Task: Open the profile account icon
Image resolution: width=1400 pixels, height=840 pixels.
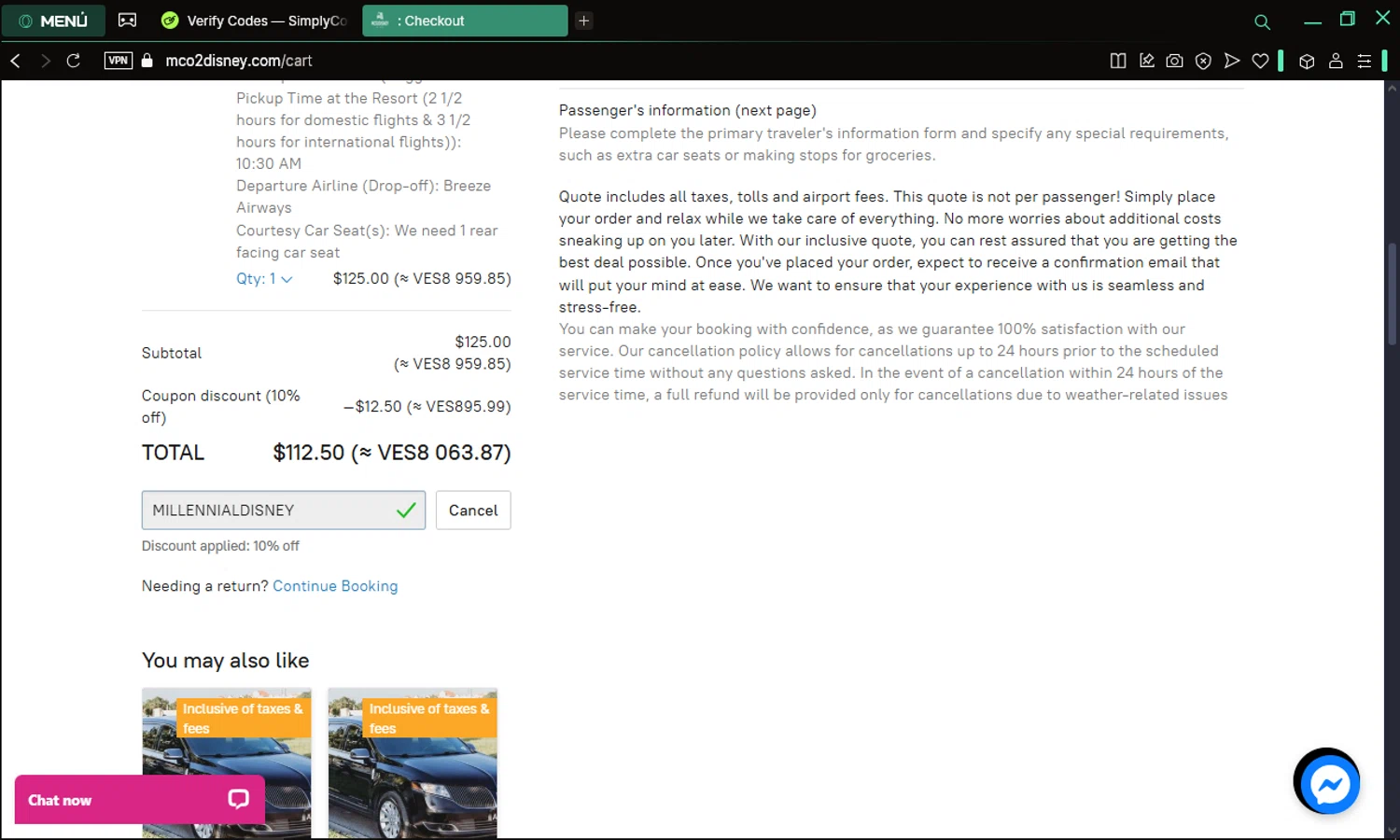Action: (x=1336, y=61)
